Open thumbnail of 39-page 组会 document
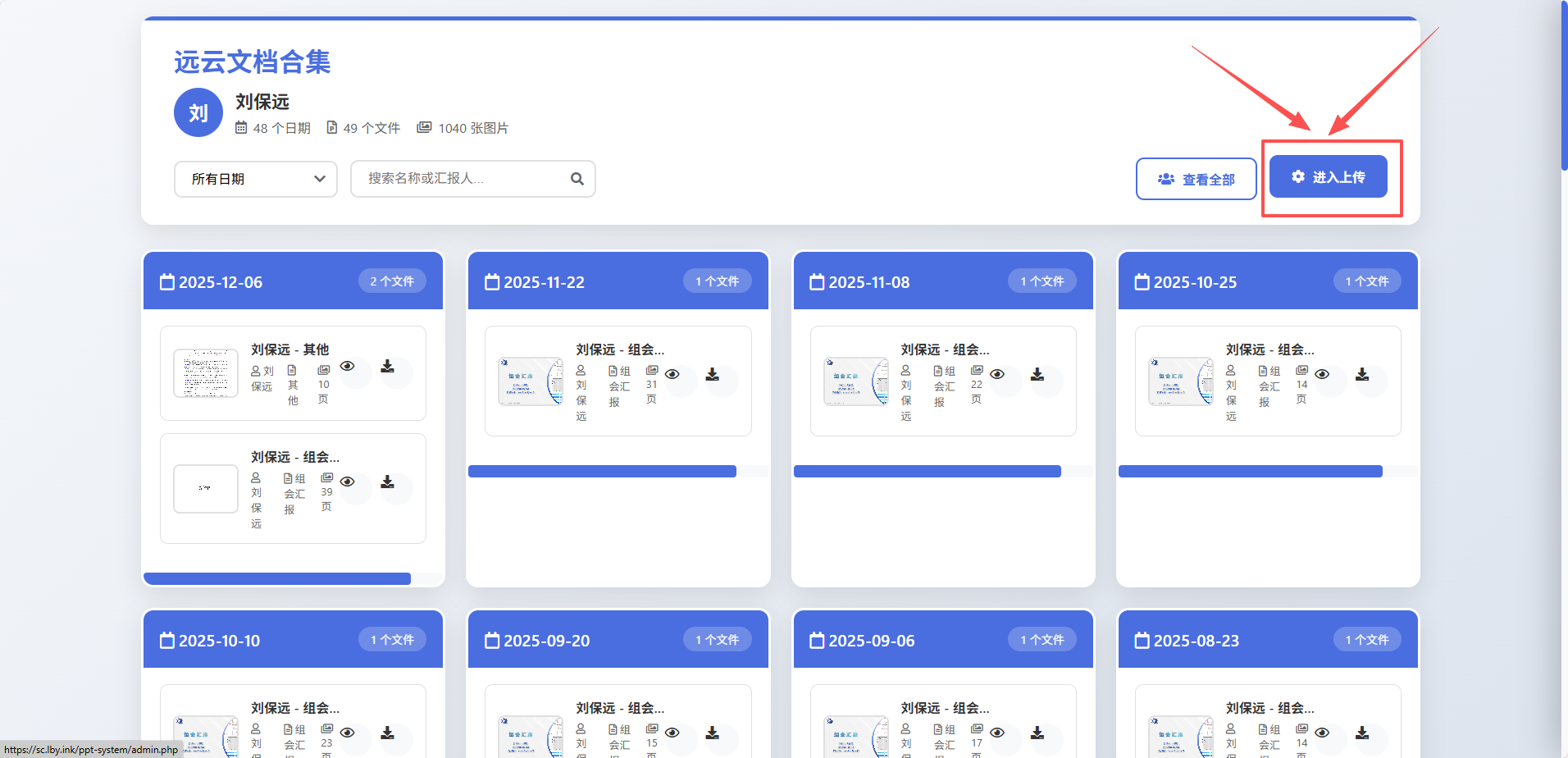Screen dimensions: 1568x758 tap(206, 489)
